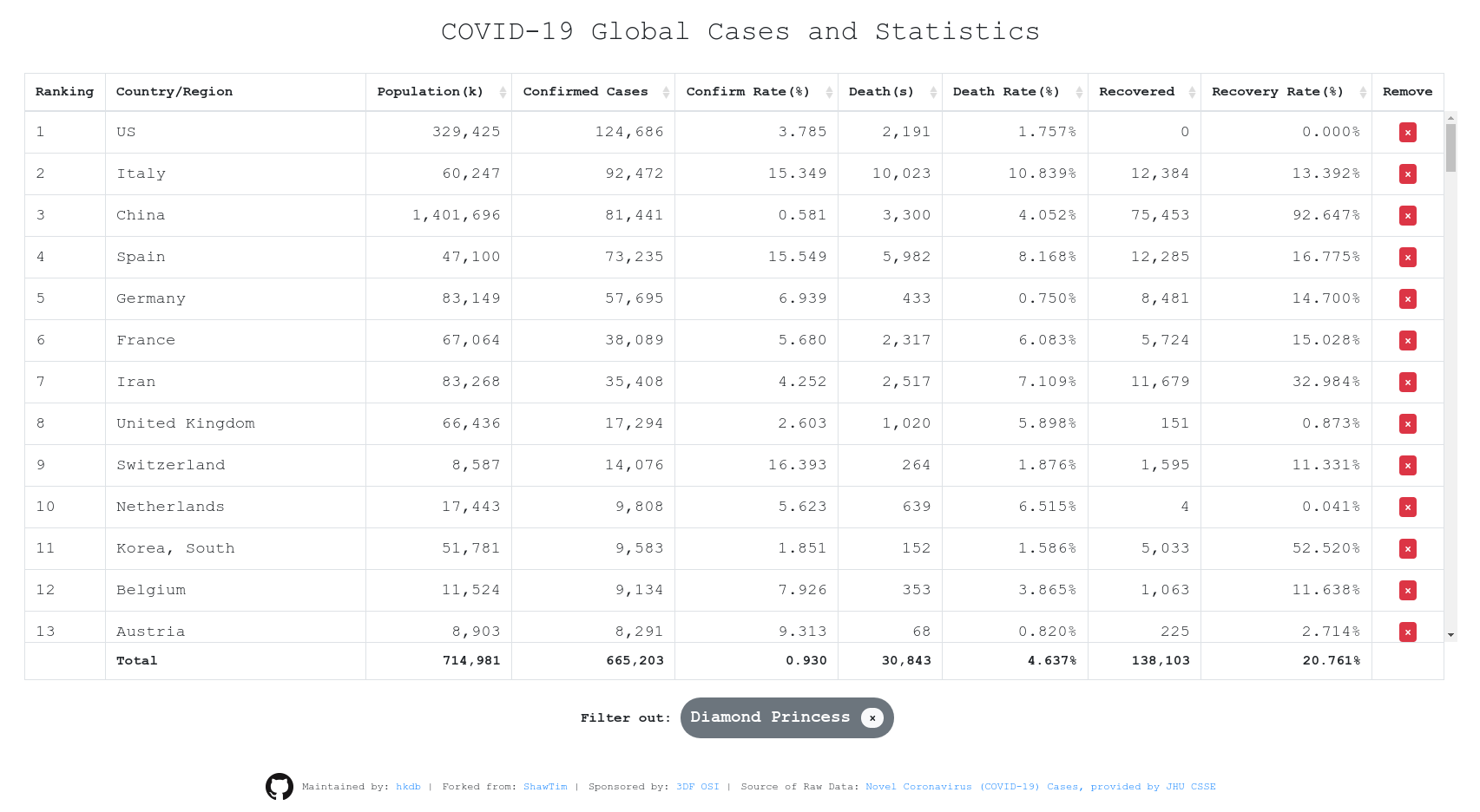
Task: Remove the Switzerland row
Action: (x=1407, y=465)
